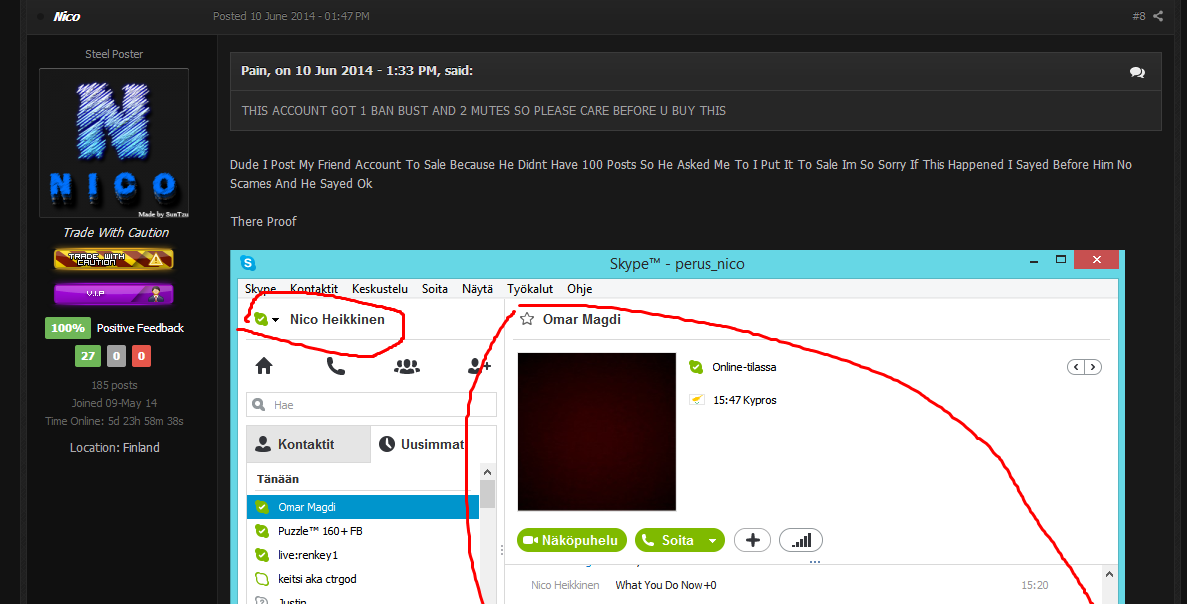Select Omar Magdi in contact list
The width and height of the screenshot is (1187, 604).
tap(363, 507)
